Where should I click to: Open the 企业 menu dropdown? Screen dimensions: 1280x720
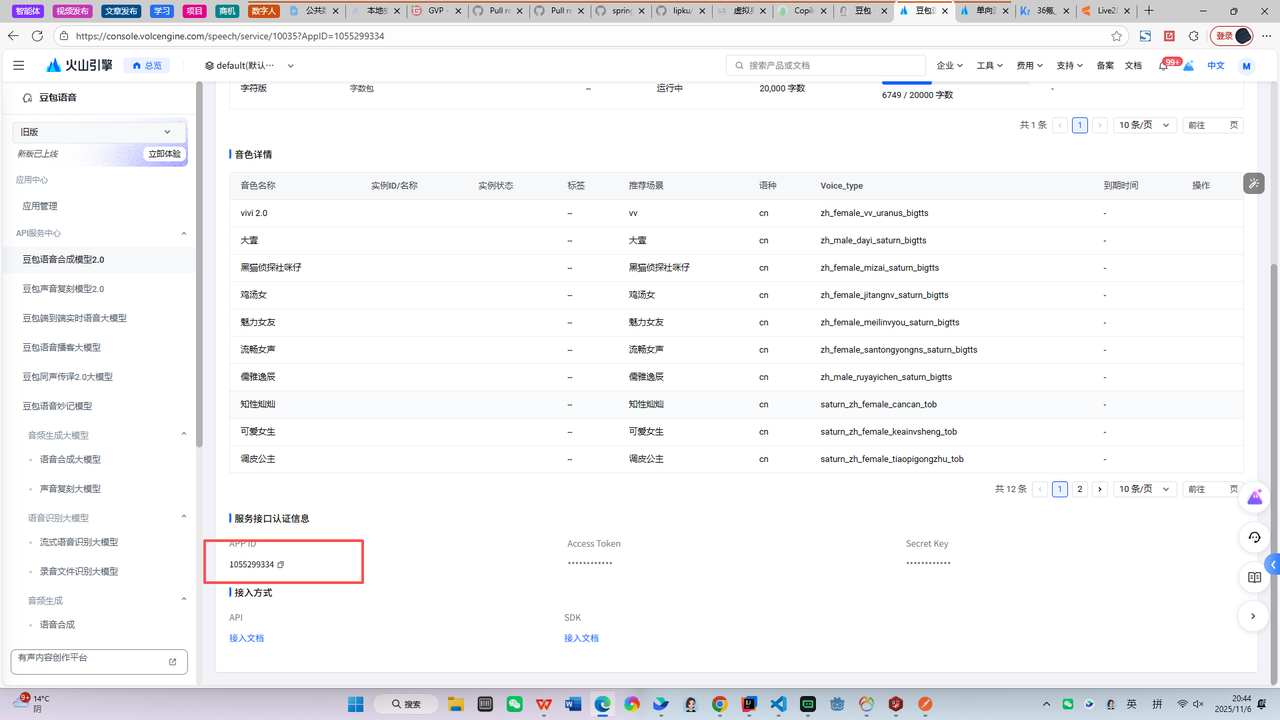pyautogui.click(x=949, y=65)
